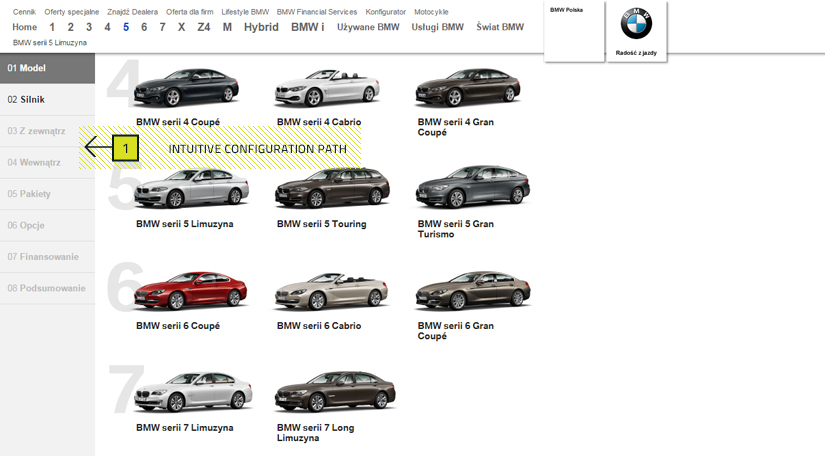Click BMW serii 7 Long Limuzyna label
Screen dimensions: 825x456
click(x=316, y=433)
